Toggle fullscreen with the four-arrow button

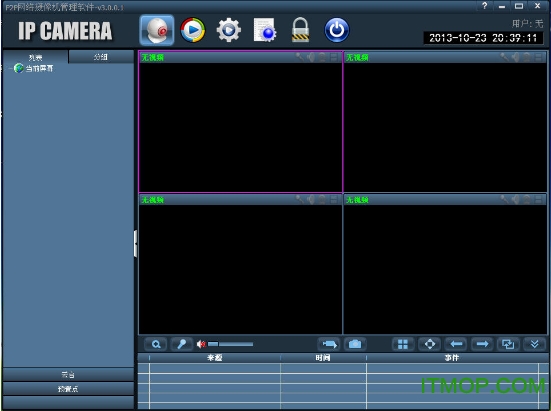pos(430,344)
